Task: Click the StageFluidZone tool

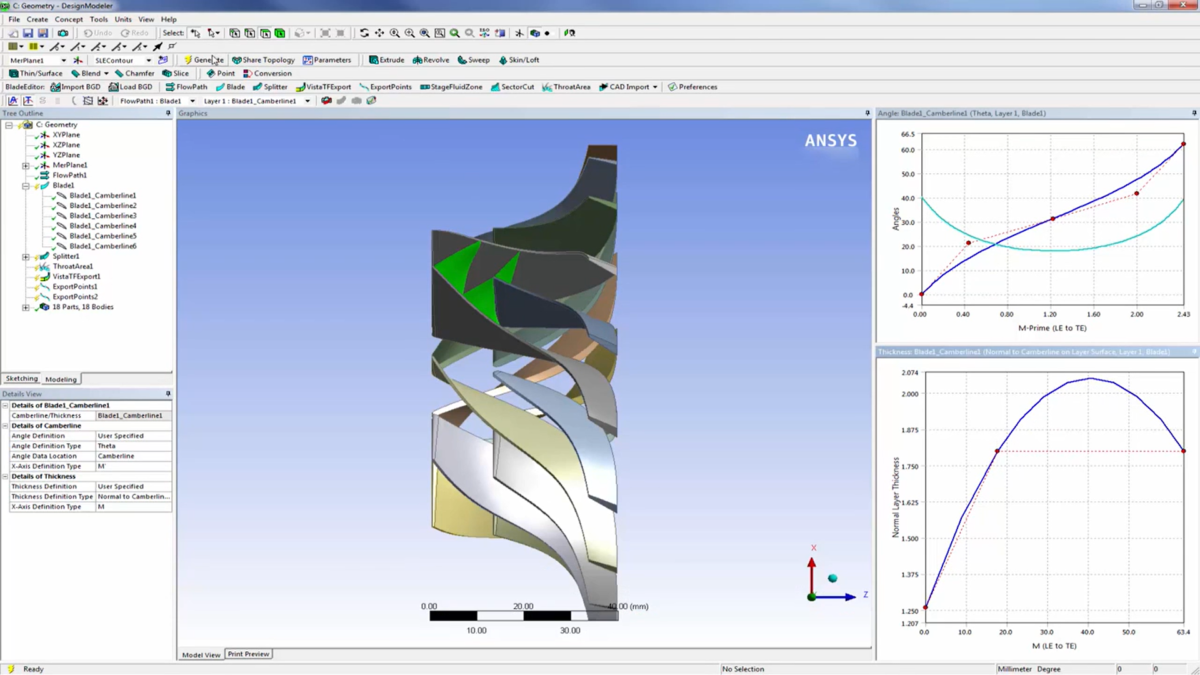Action: [x=451, y=87]
